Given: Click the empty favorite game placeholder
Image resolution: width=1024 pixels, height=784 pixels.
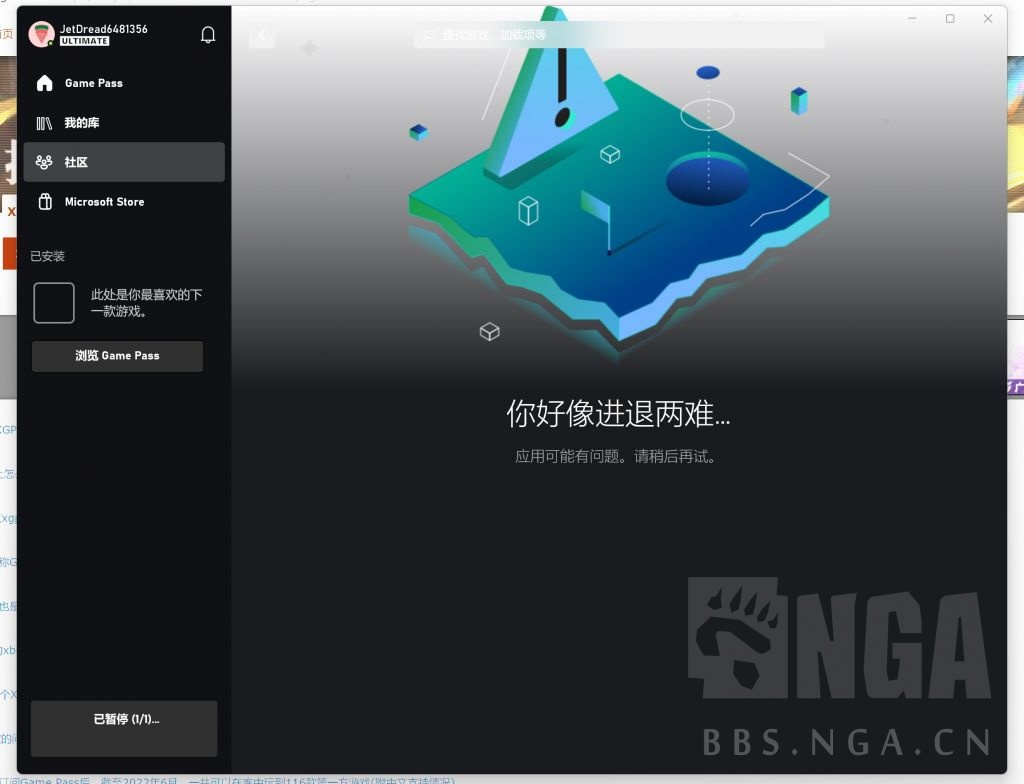Looking at the screenshot, I should (x=54, y=302).
